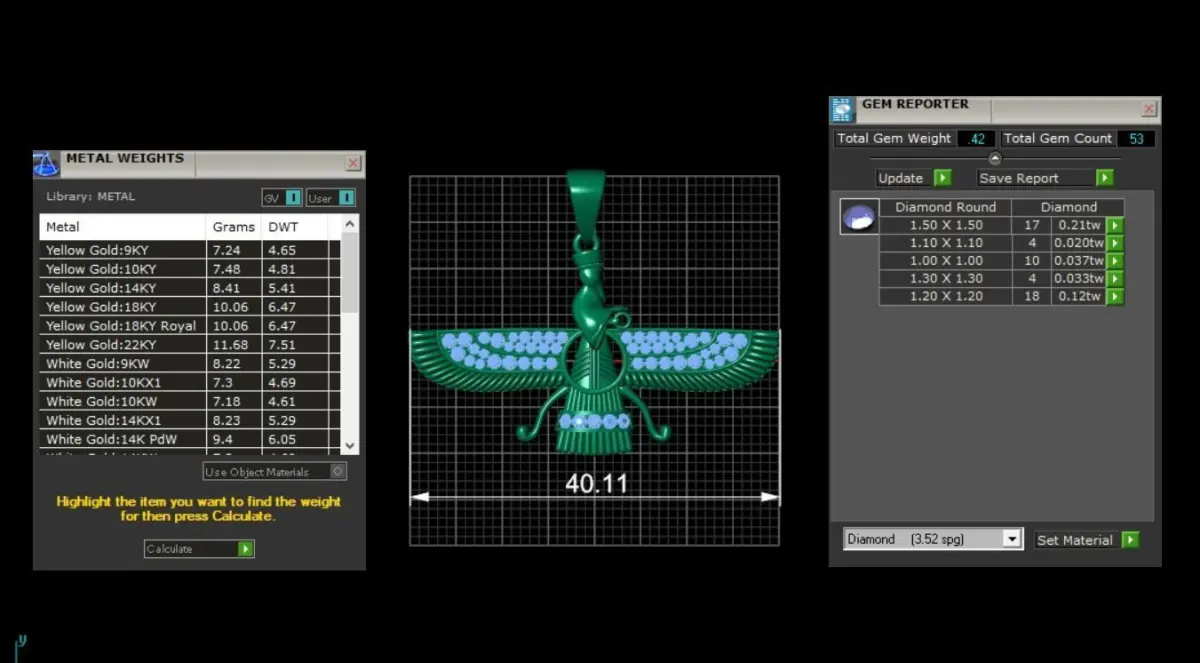Viewport: 1200px width, 663px height.
Task: Click the Metal Weights panel title icon
Action: (x=47, y=164)
